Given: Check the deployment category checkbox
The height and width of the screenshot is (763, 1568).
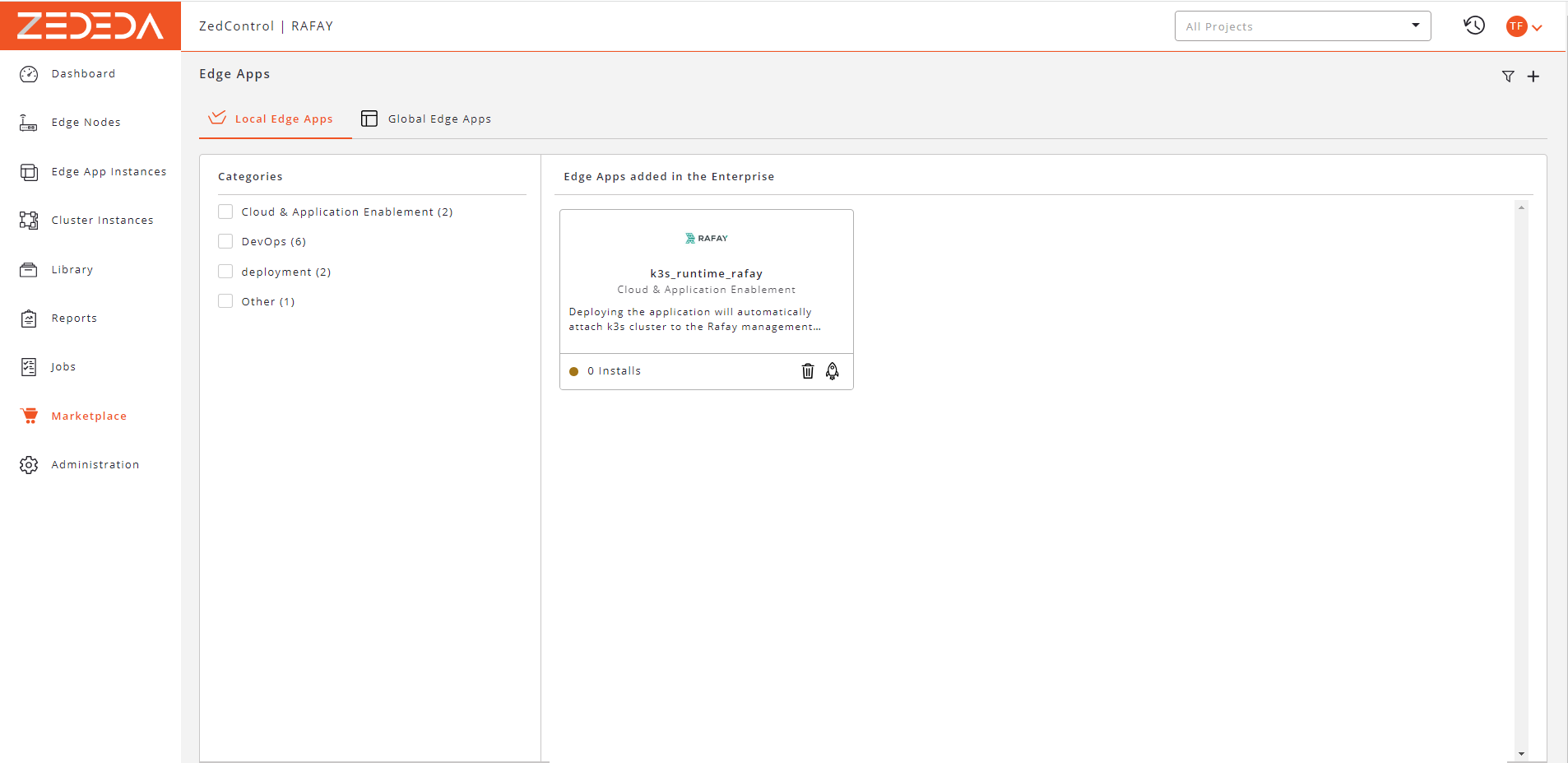Looking at the screenshot, I should (225, 272).
